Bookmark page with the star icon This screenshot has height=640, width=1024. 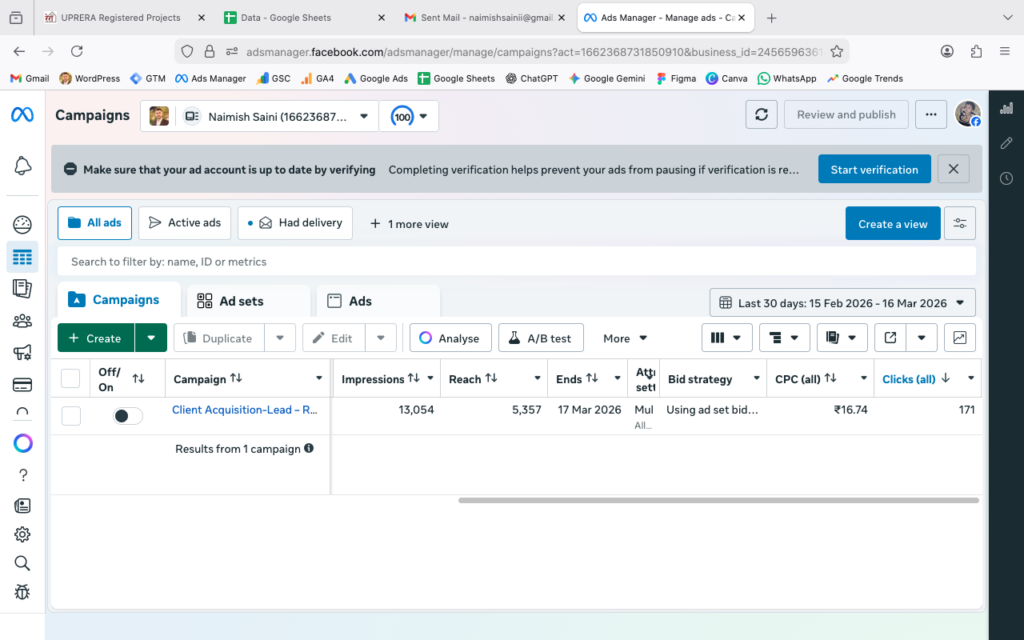coord(837,52)
